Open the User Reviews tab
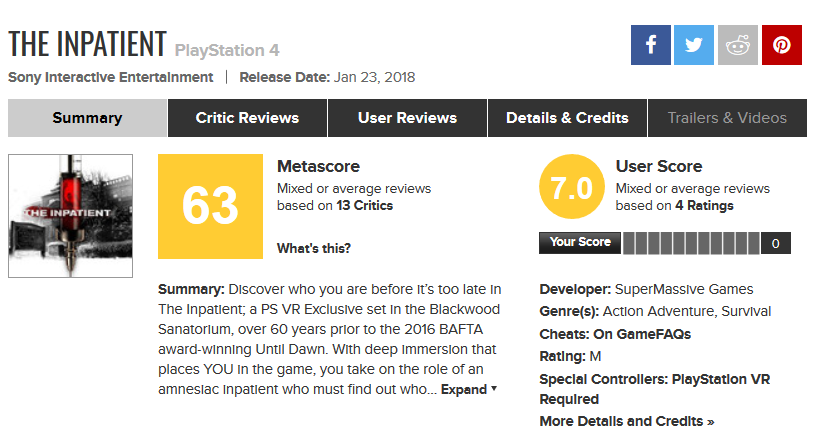Screen dimensions: 814x437 coord(408,118)
